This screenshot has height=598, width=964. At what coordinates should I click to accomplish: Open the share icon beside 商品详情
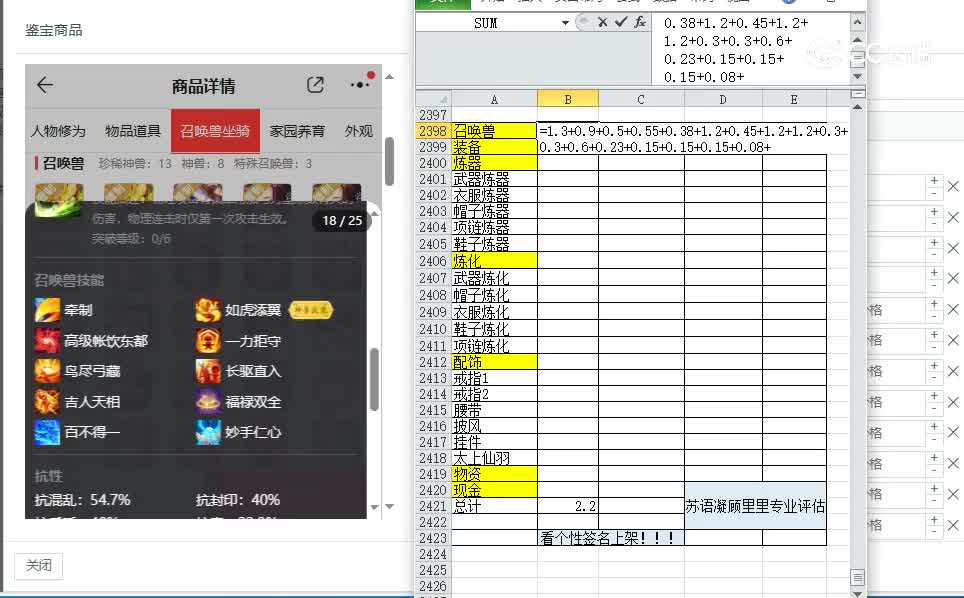point(316,86)
